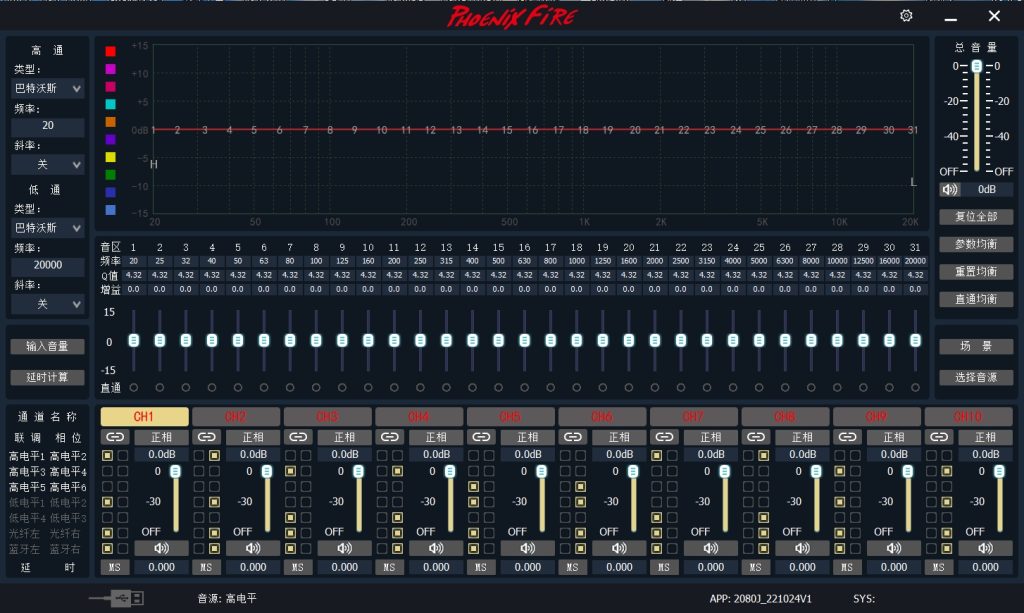Viewport: 1024px width, 613px height.
Task: Uncheck CH1 光纤左 input checkbox
Action: click(x=107, y=533)
